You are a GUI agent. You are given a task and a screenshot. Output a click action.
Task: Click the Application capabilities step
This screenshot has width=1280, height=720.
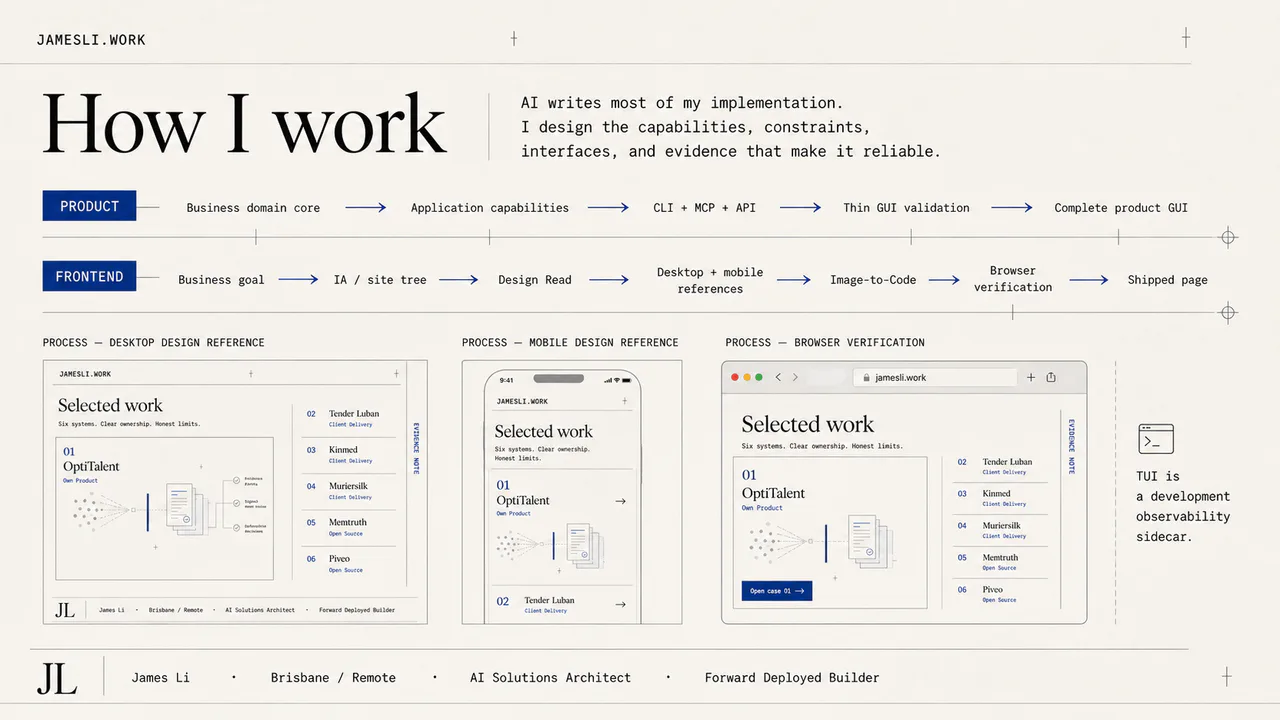coord(489,208)
